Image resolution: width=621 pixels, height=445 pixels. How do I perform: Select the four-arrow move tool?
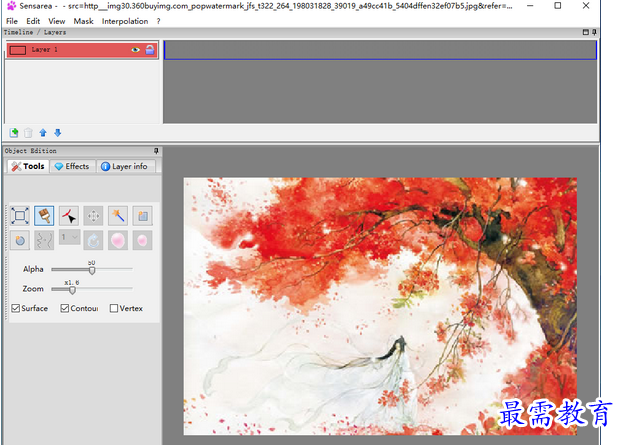[x=93, y=216]
